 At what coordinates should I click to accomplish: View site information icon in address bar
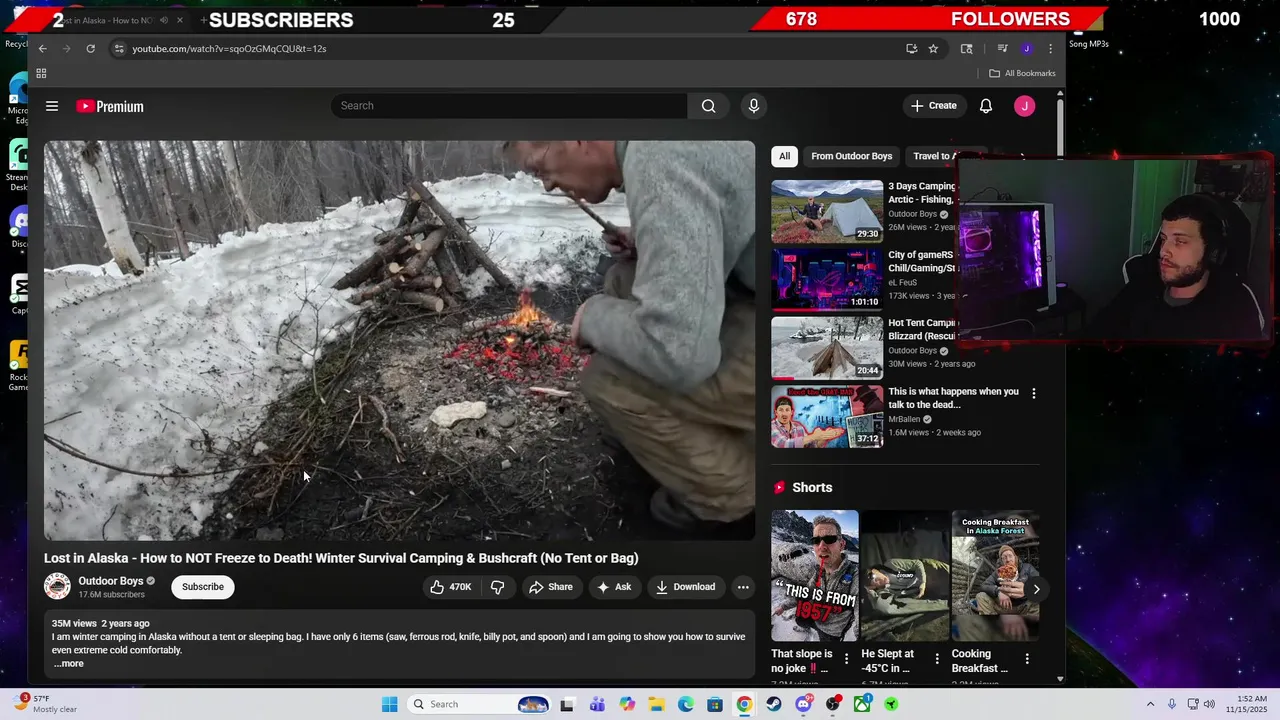click(119, 48)
